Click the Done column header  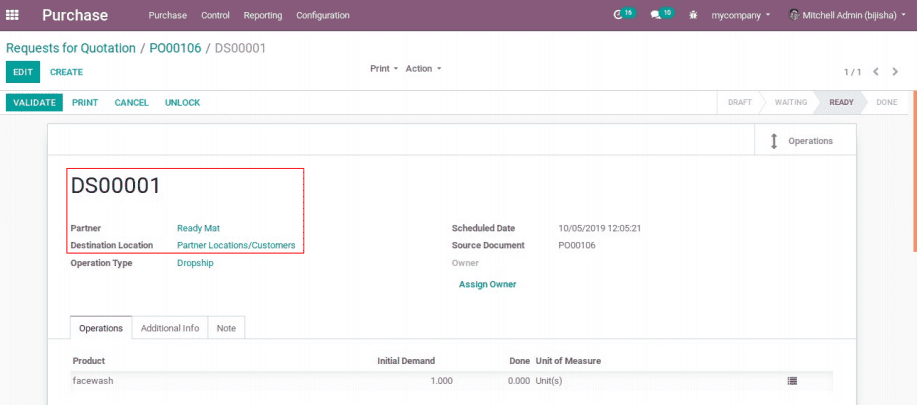(x=519, y=361)
